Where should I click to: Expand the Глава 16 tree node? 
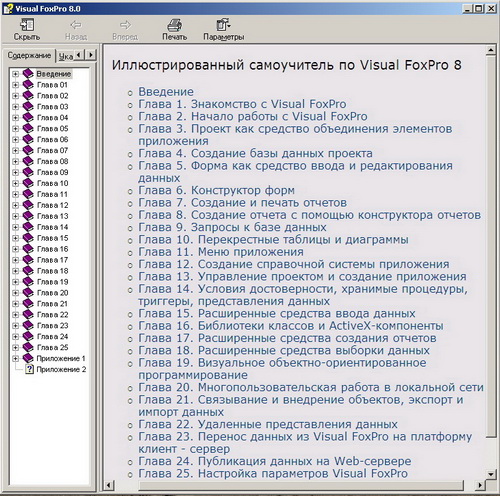[x=15, y=249]
